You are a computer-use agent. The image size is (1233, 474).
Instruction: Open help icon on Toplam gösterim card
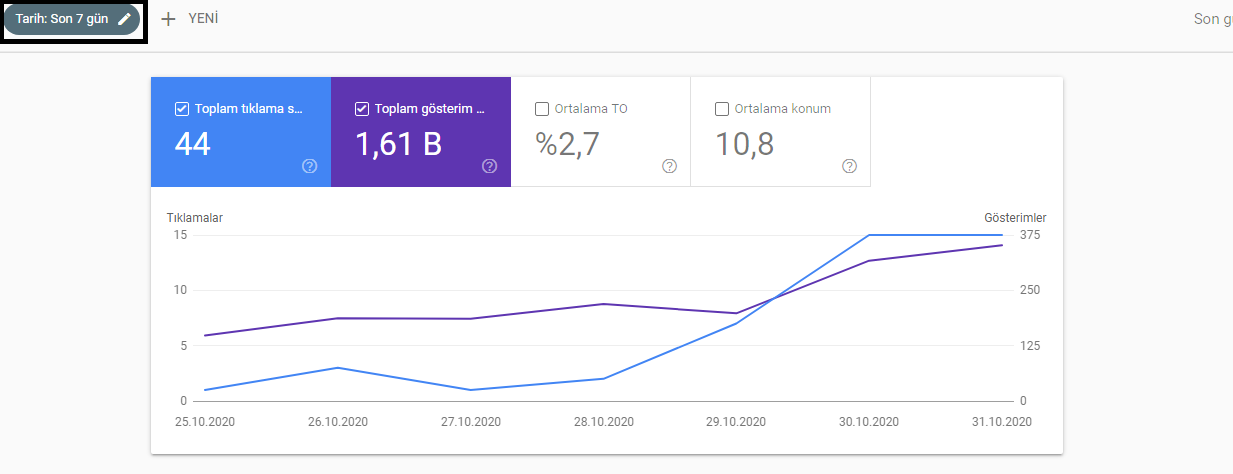click(489, 166)
